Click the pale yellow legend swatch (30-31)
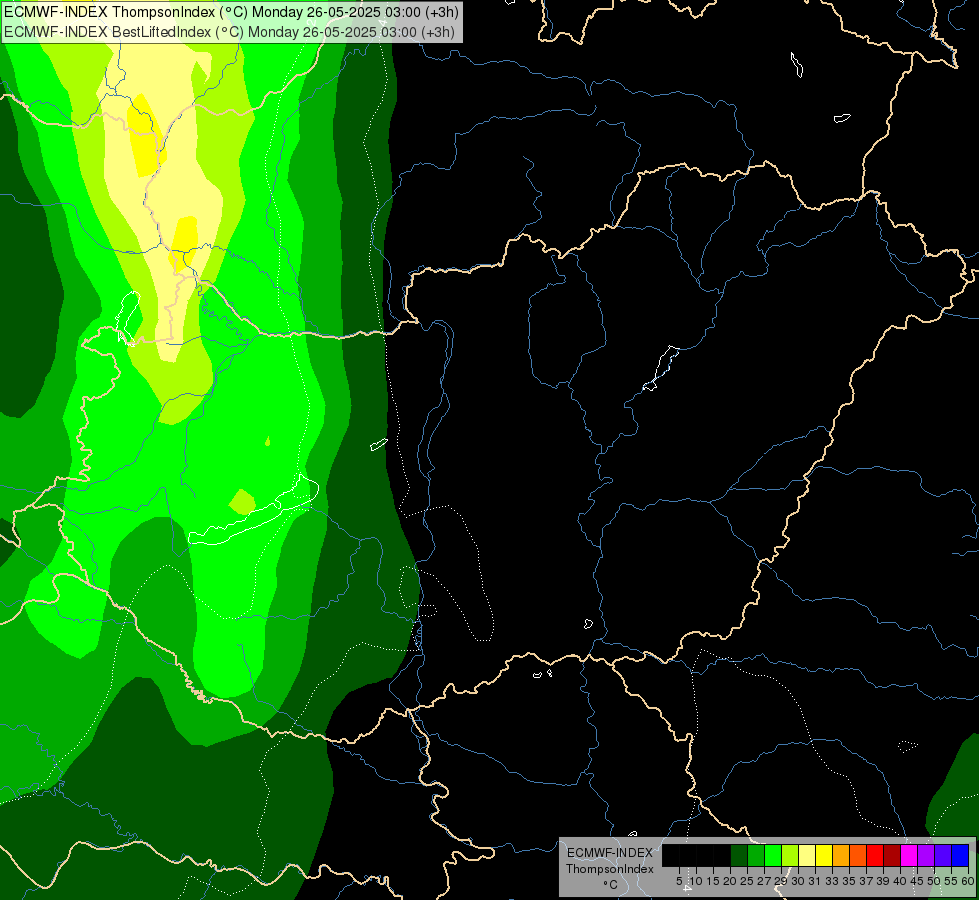979x900 pixels. pyautogui.click(x=807, y=856)
